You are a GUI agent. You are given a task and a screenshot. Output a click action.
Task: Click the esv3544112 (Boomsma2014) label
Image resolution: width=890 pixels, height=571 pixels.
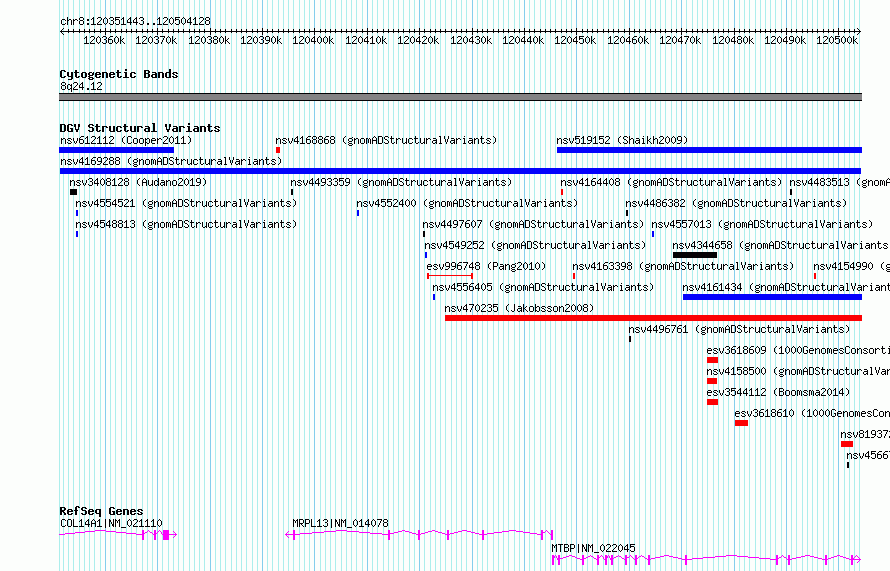click(x=778, y=392)
